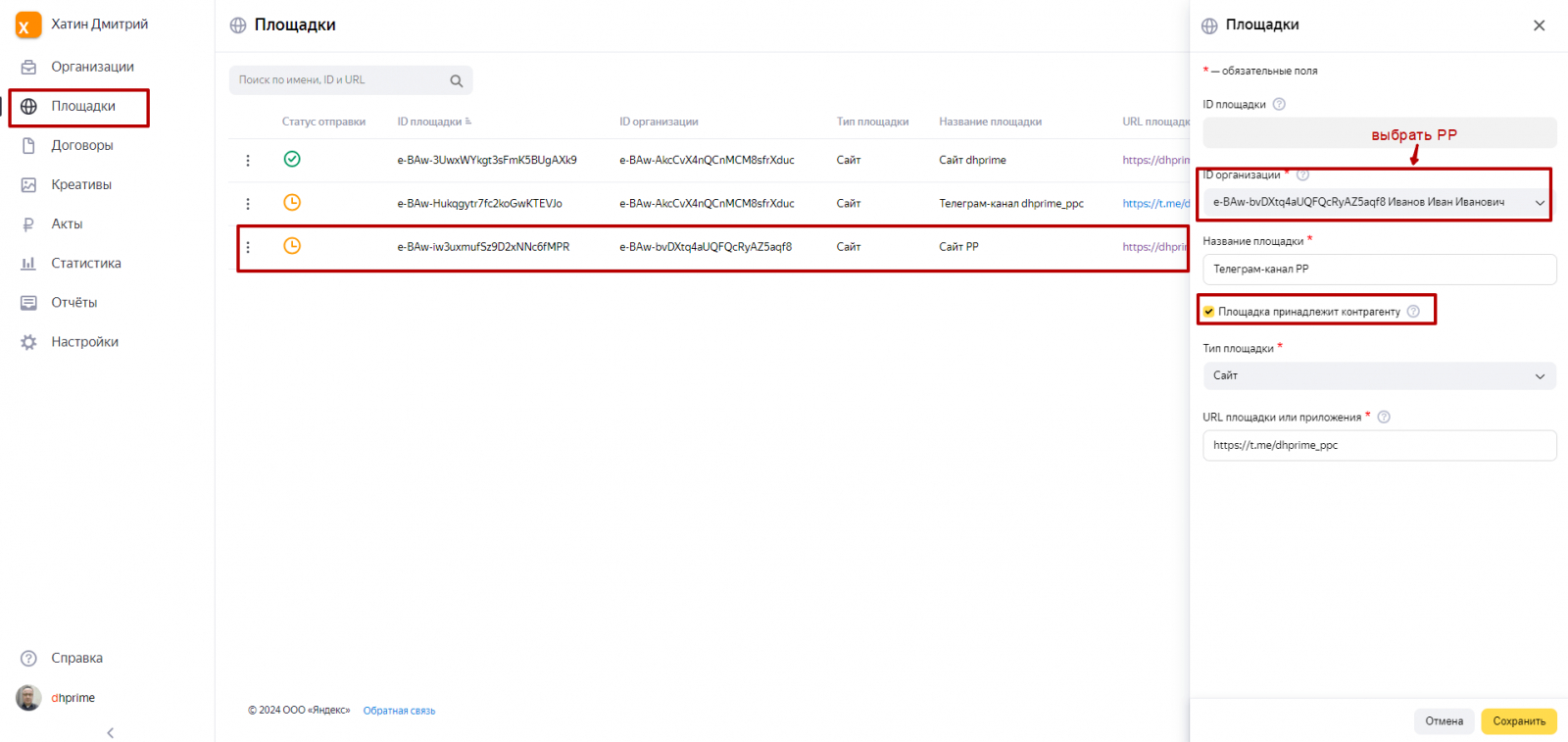Open Договоры in the sidebar
This screenshot has height=742, width=1568.
tap(82, 145)
